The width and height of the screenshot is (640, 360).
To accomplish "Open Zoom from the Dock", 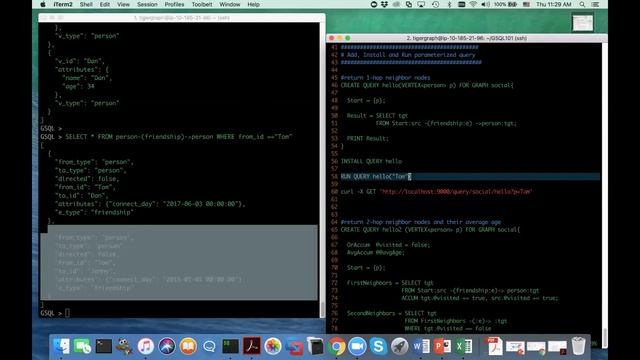I will click(x=357, y=347).
